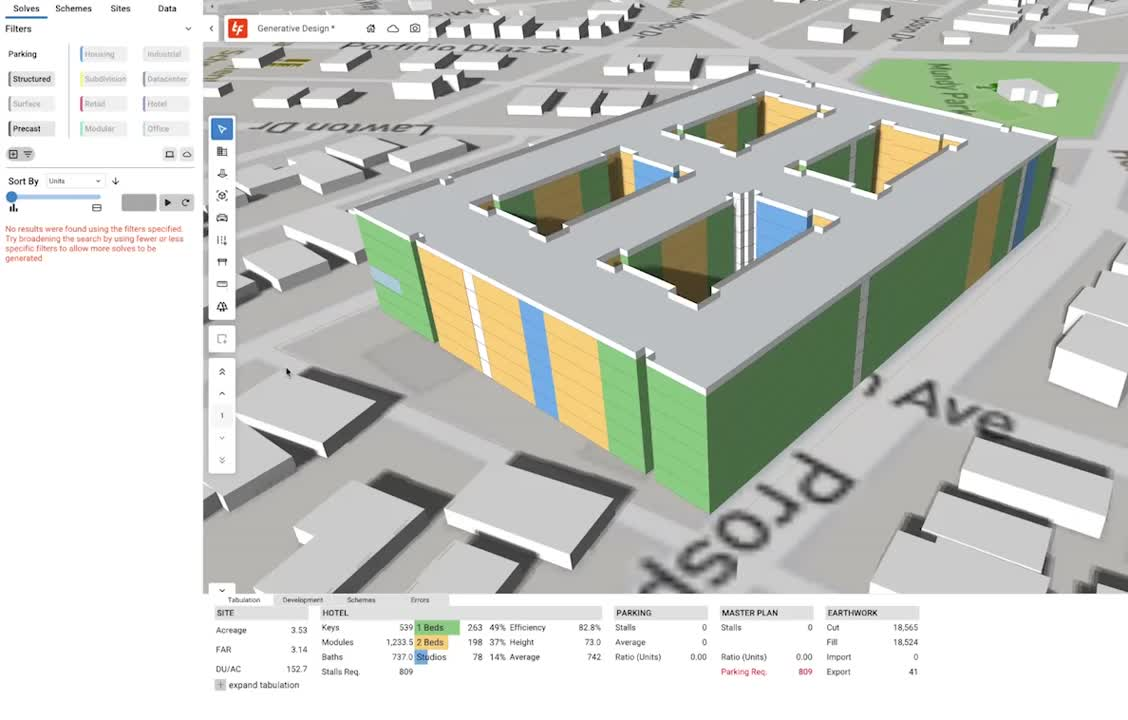Collapse the sidebar with the left chevron
Viewport: 1128px width, 720px height.
coord(211,29)
